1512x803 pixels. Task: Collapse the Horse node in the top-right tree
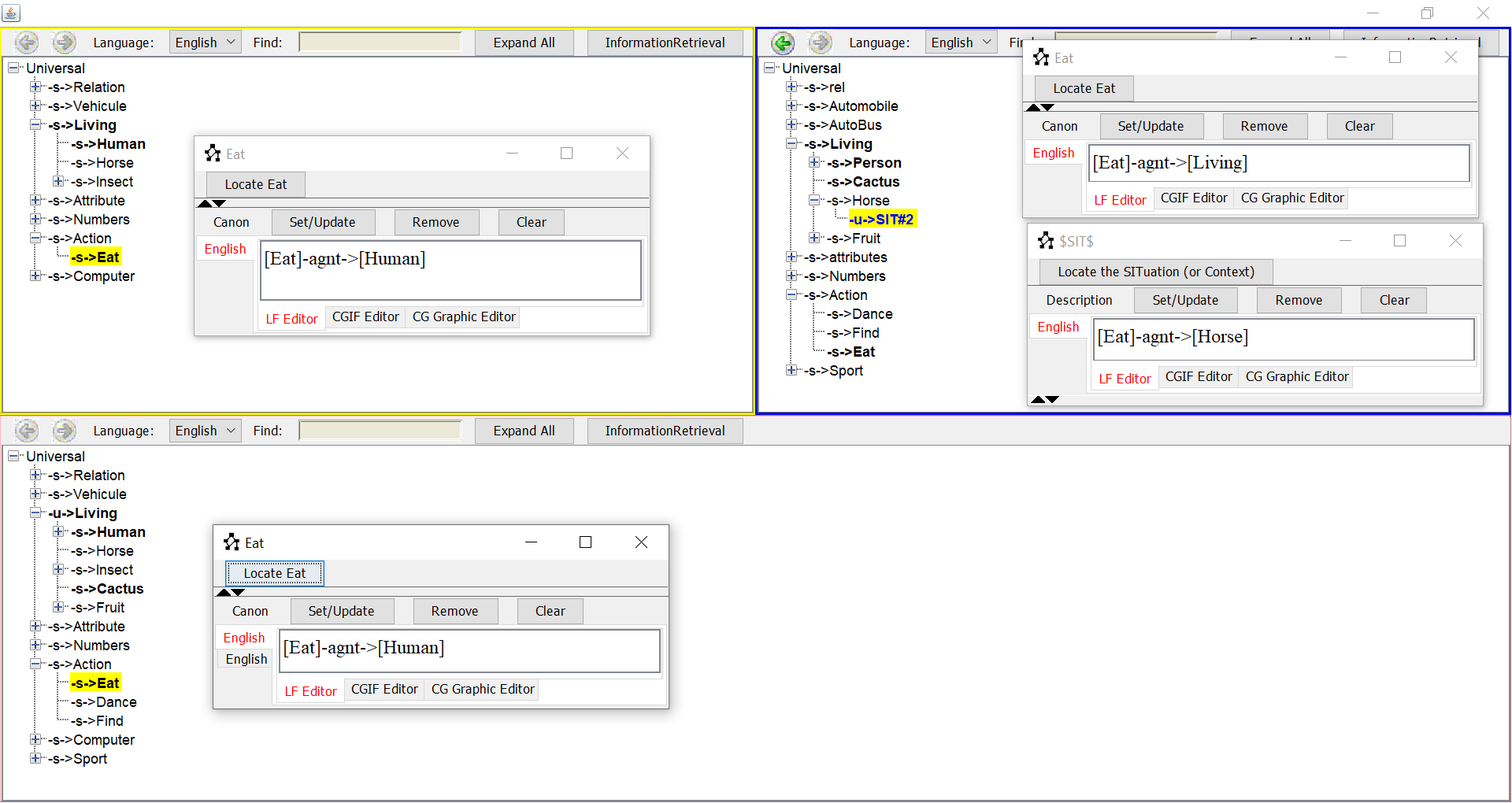[814, 200]
